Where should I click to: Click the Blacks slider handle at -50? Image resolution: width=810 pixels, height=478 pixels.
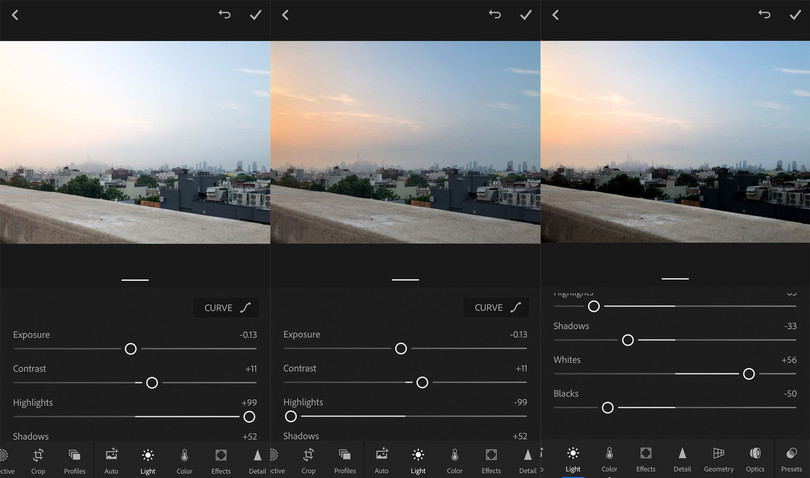tap(607, 408)
